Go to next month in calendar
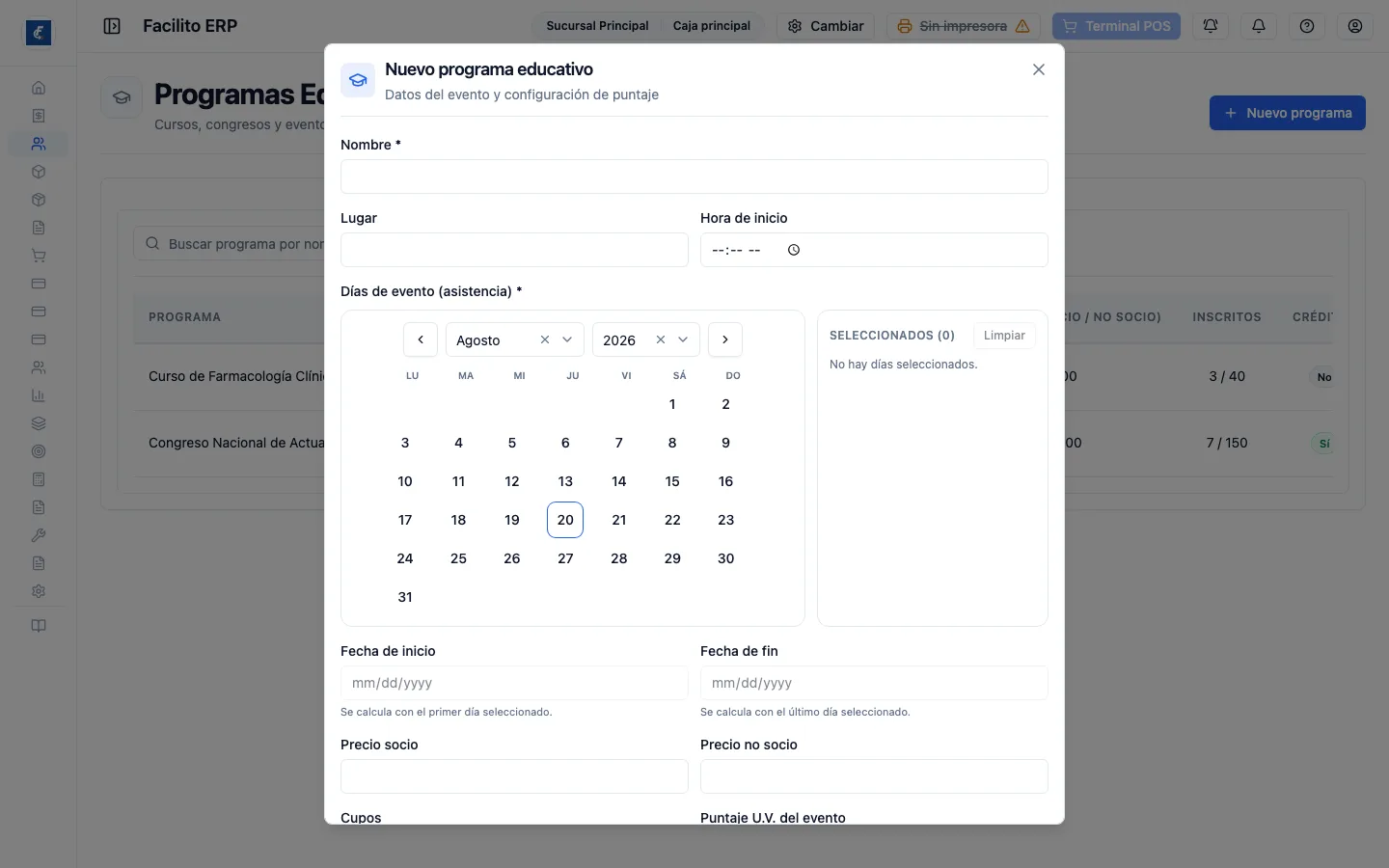 (x=725, y=339)
